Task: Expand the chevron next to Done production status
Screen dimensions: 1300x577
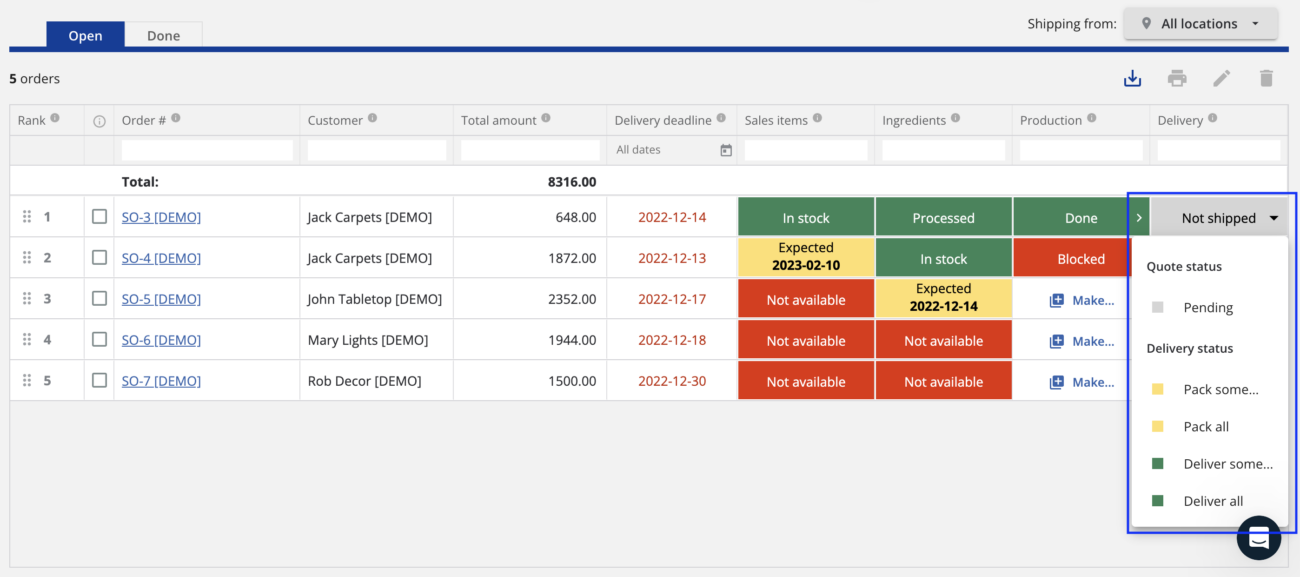Action: click(x=1139, y=216)
